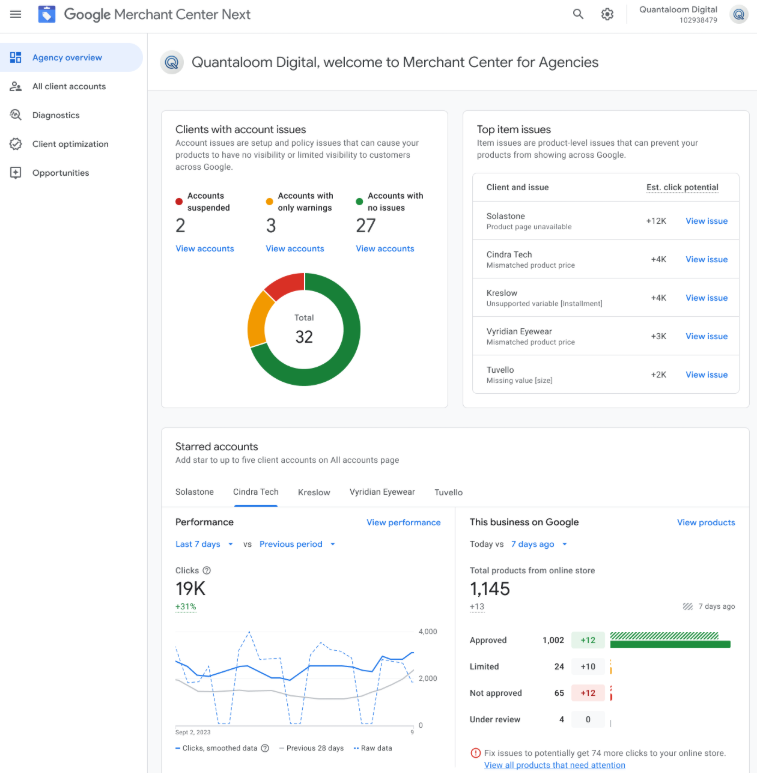View accounts with no issues
Screen dimensions: 757x773
pos(385,248)
